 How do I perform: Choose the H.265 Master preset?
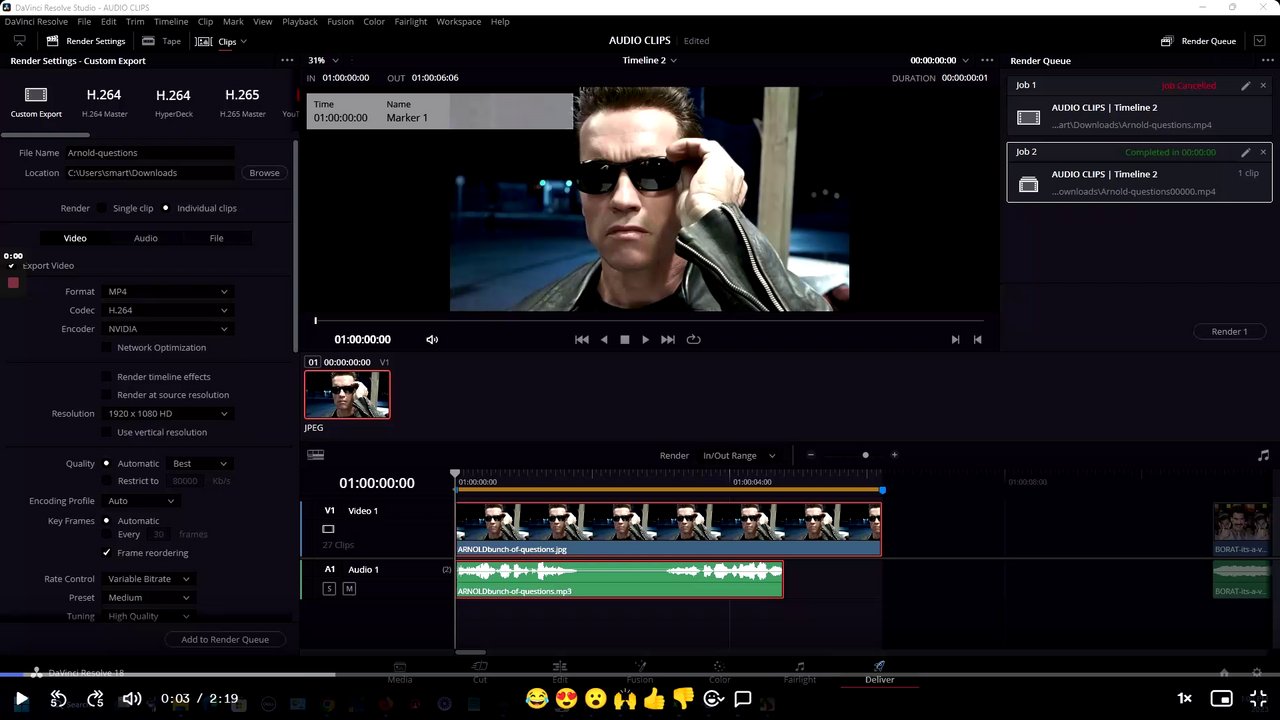pyautogui.click(x=242, y=102)
